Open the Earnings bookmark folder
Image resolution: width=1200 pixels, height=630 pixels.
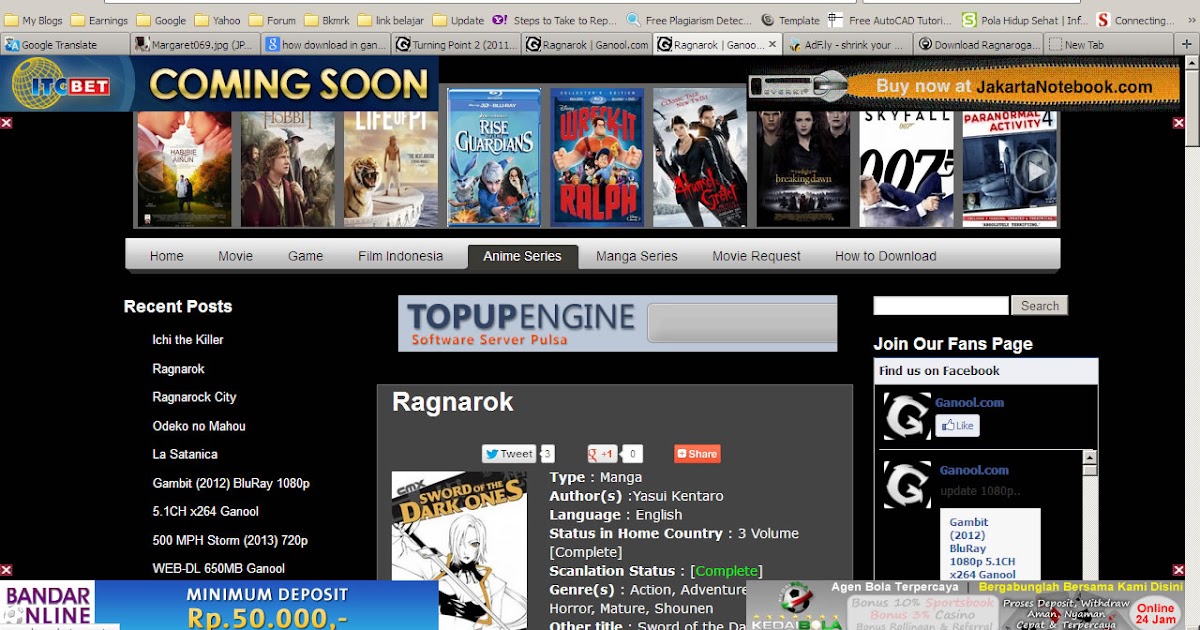[99, 20]
